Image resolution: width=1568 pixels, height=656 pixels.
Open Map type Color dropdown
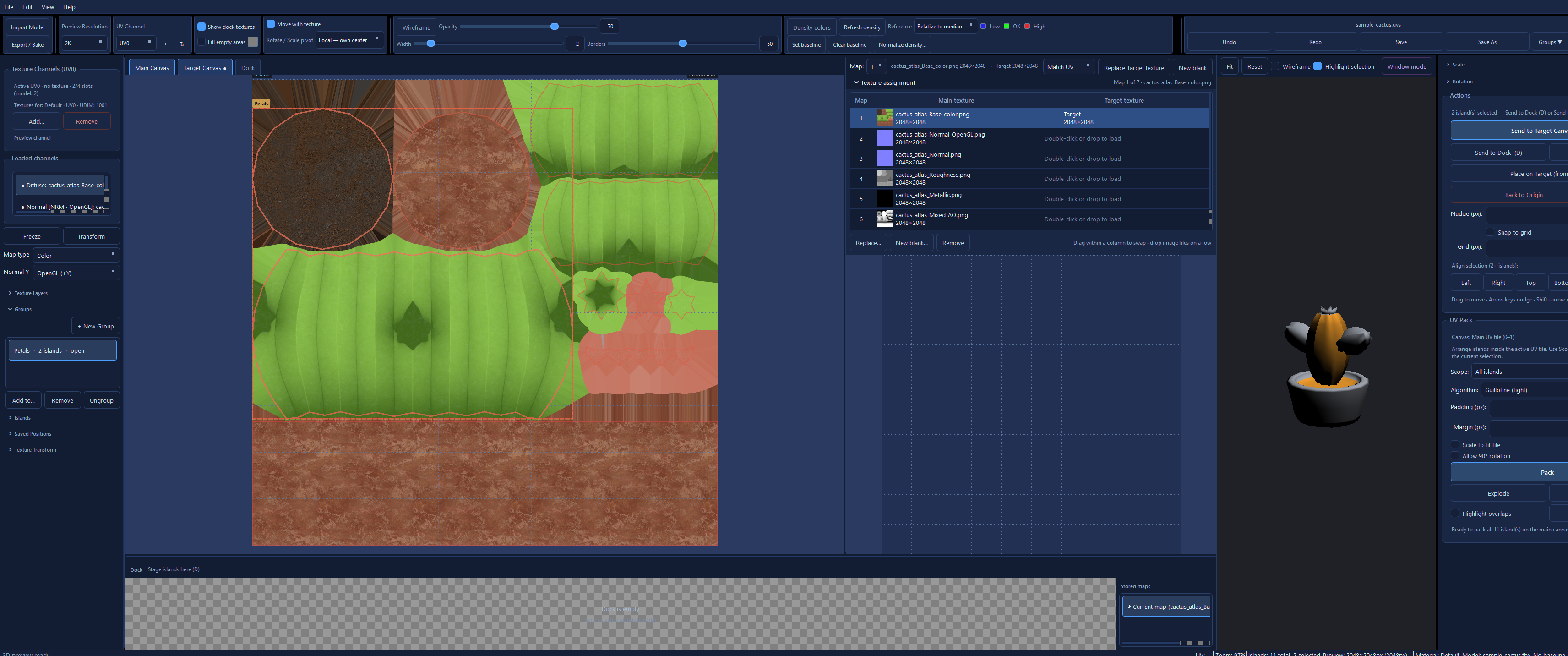tap(76, 255)
